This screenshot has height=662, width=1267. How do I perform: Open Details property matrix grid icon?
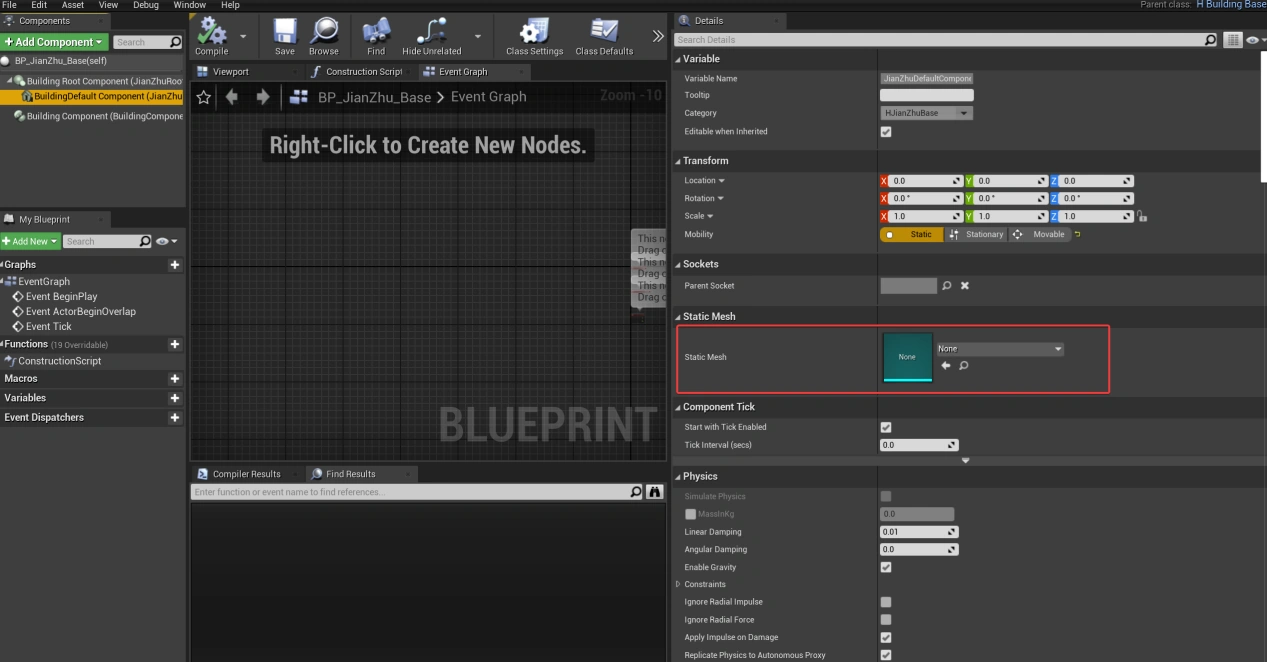(1232, 40)
